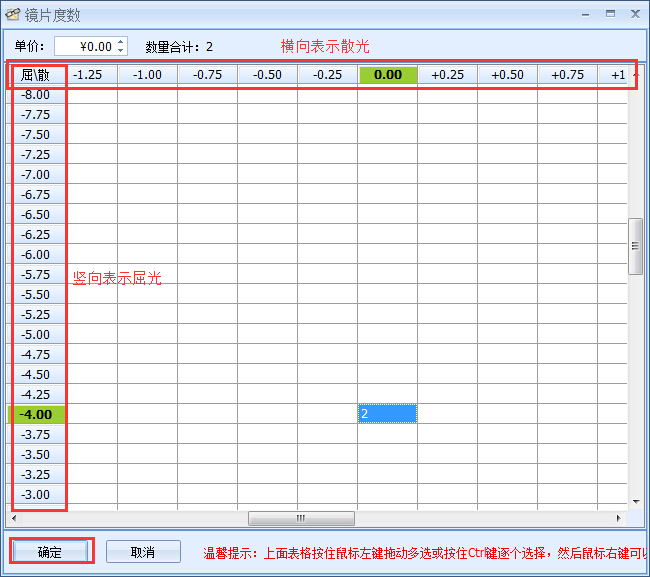Increase unit price with up stepper arrow
Image resolution: width=650 pixels, height=577 pixels.
[x=121, y=41]
